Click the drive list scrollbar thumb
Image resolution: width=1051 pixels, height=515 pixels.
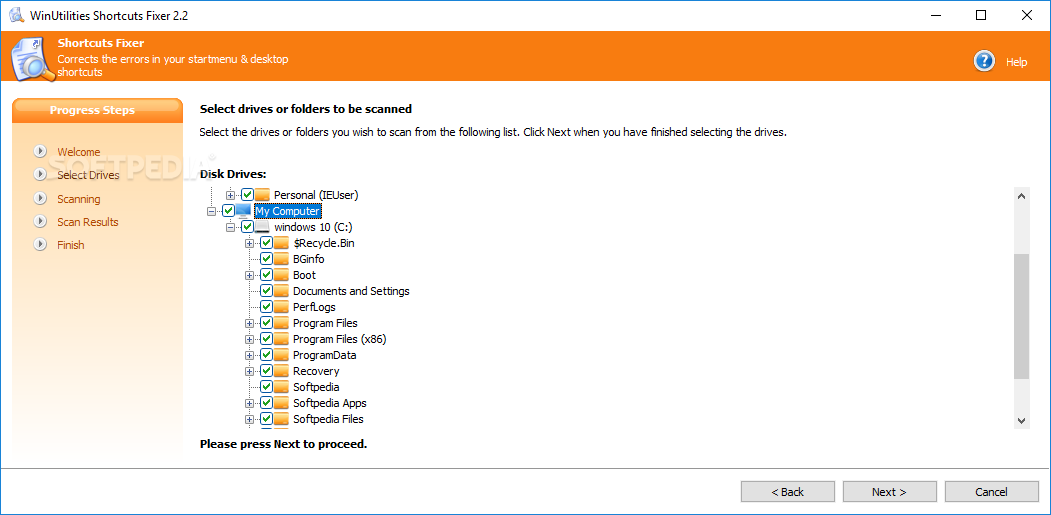[x=1021, y=317]
